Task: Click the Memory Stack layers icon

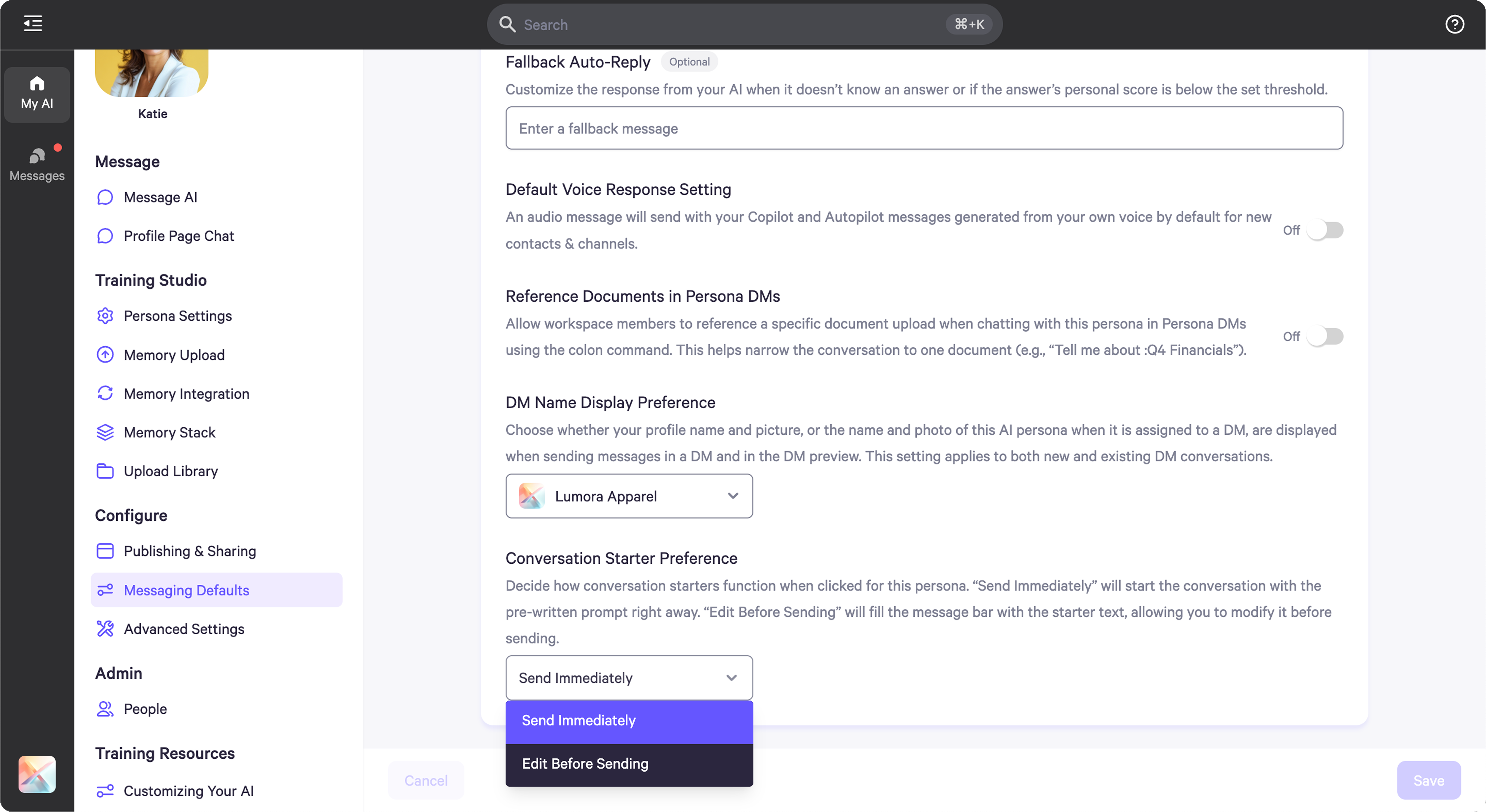Action: (x=105, y=433)
